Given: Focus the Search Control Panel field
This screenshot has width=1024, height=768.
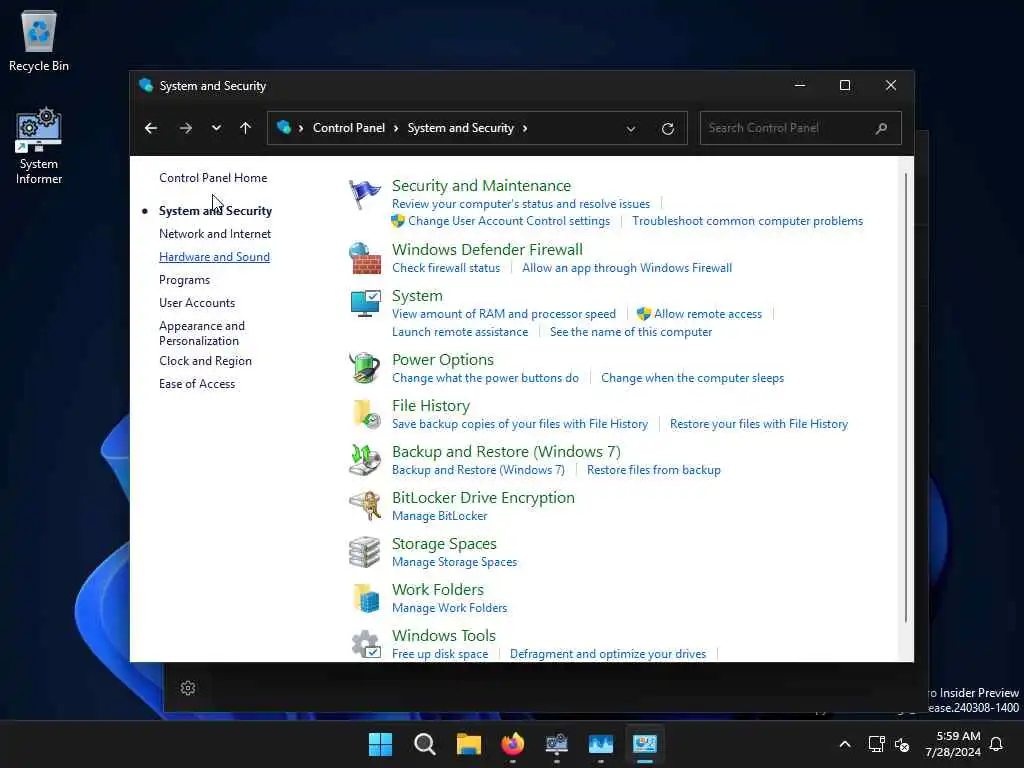Looking at the screenshot, I should click(801, 128).
